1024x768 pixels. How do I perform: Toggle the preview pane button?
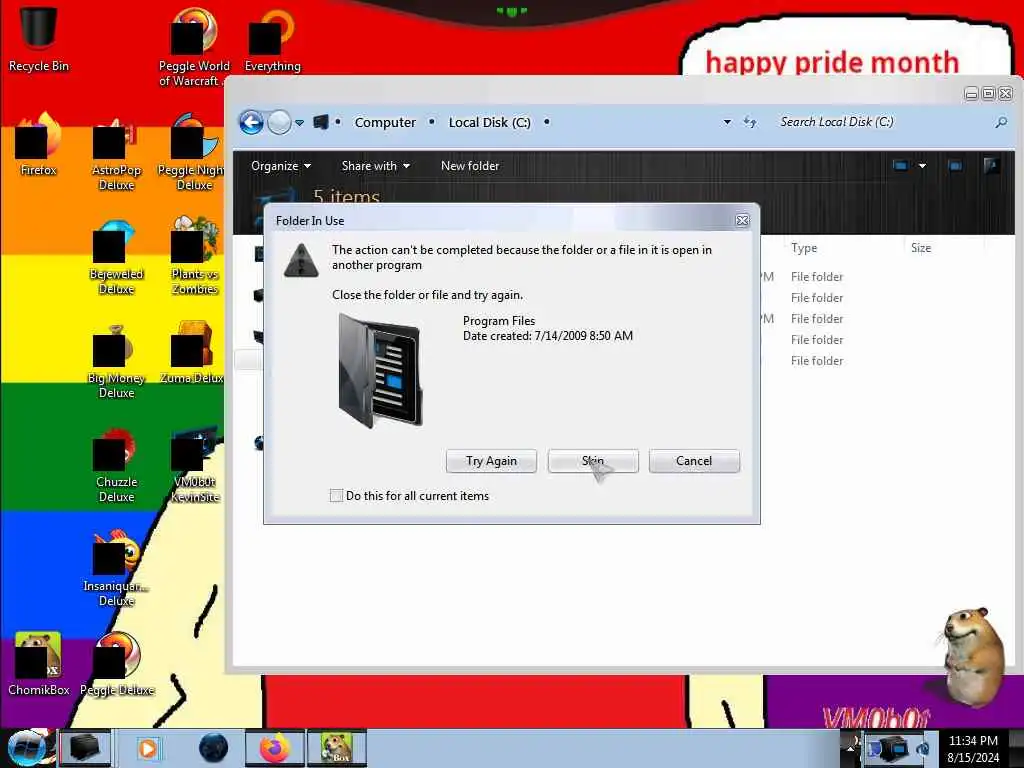pyautogui.click(x=955, y=166)
